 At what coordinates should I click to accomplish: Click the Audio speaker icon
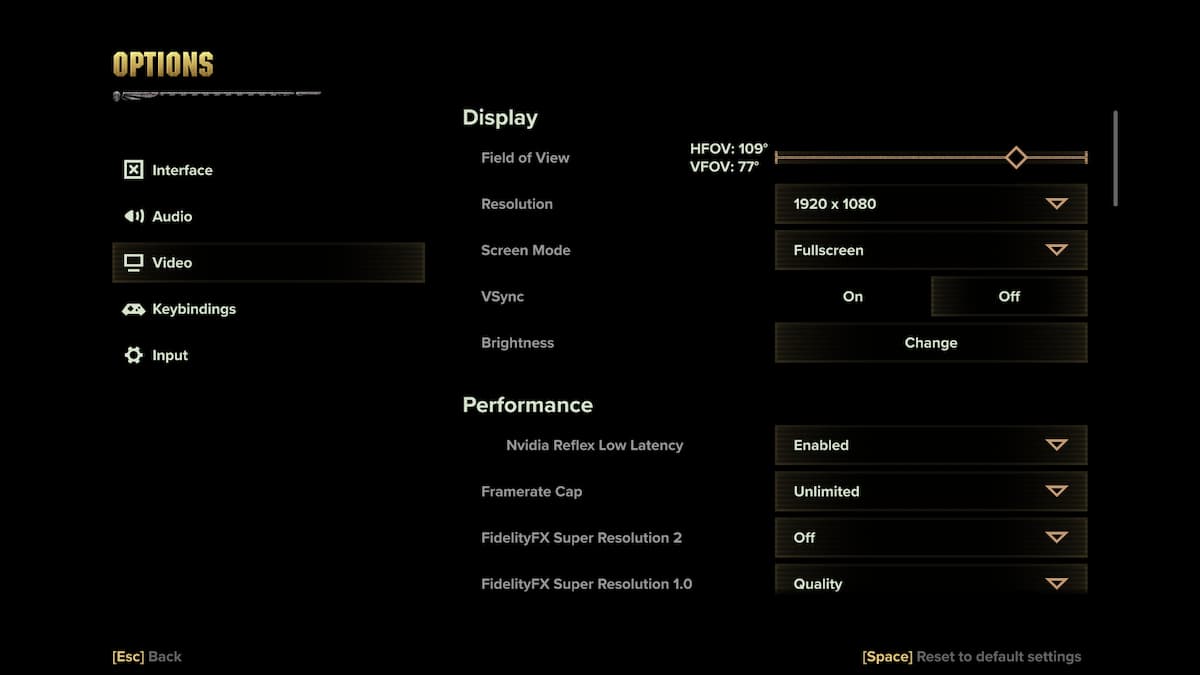click(x=133, y=216)
